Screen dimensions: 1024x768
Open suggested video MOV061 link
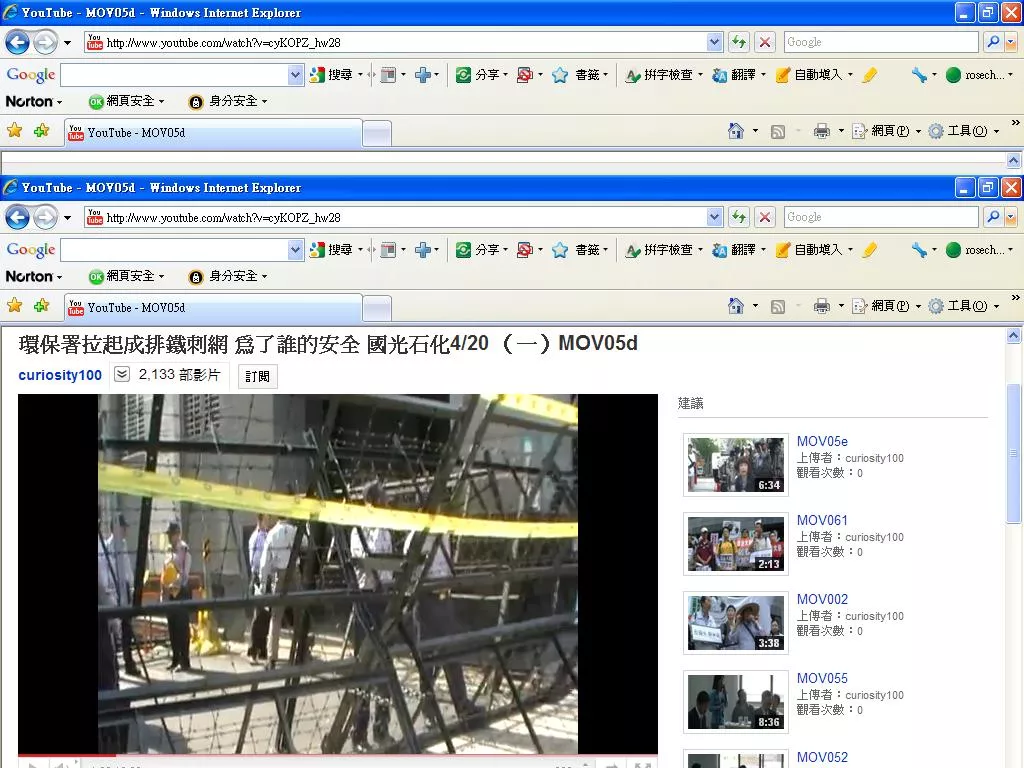click(x=822, y=520)
